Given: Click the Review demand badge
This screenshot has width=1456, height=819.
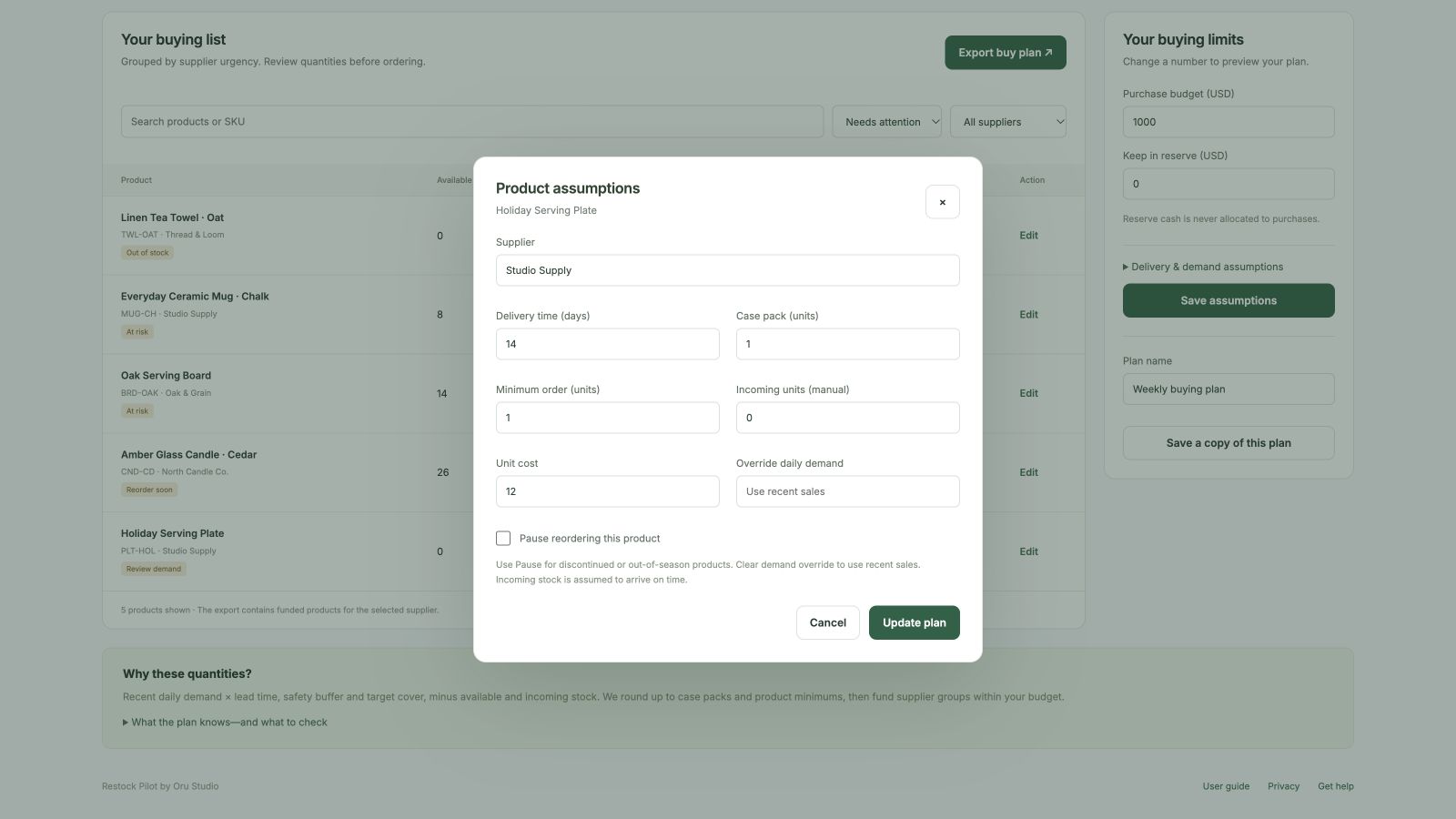Looking at the screenshot, I should tap(154, 569).
